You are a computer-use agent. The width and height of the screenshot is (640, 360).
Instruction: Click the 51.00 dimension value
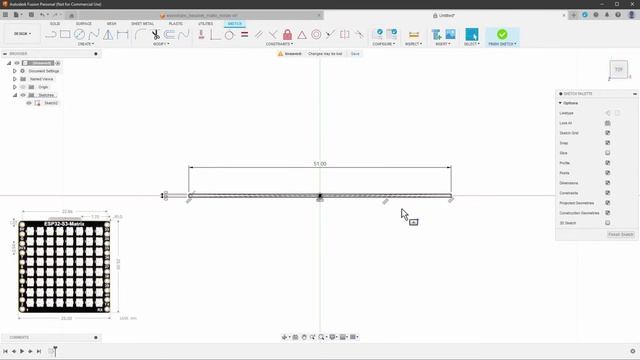coord(320,164)
